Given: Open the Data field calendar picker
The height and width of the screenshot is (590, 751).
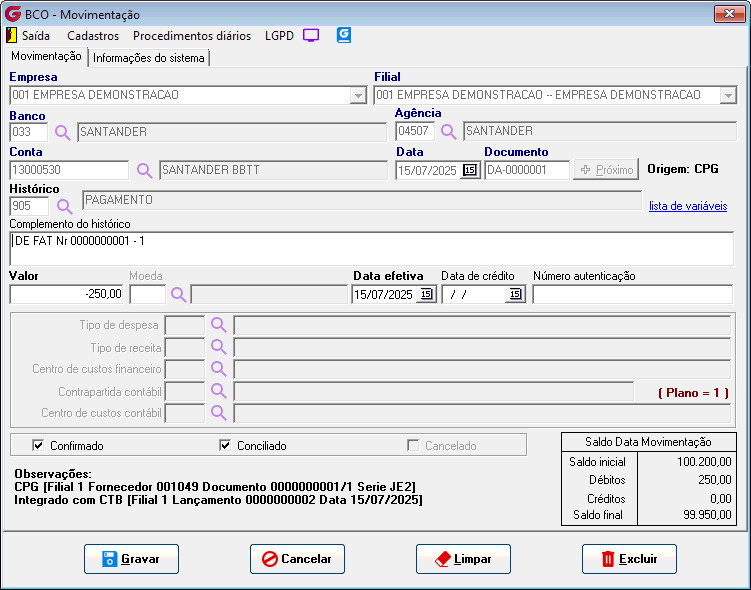Looking at the screenshot, I should click(470, 170).
